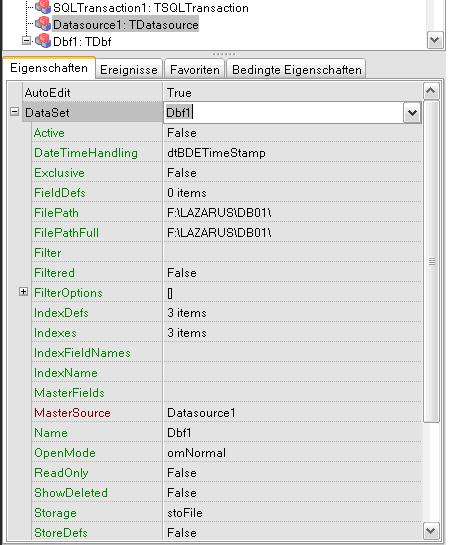The width and height of the screenshot is (452, 545).
Task: Collapse the Dbf1 tree node
Action: [x=26, y=41]
